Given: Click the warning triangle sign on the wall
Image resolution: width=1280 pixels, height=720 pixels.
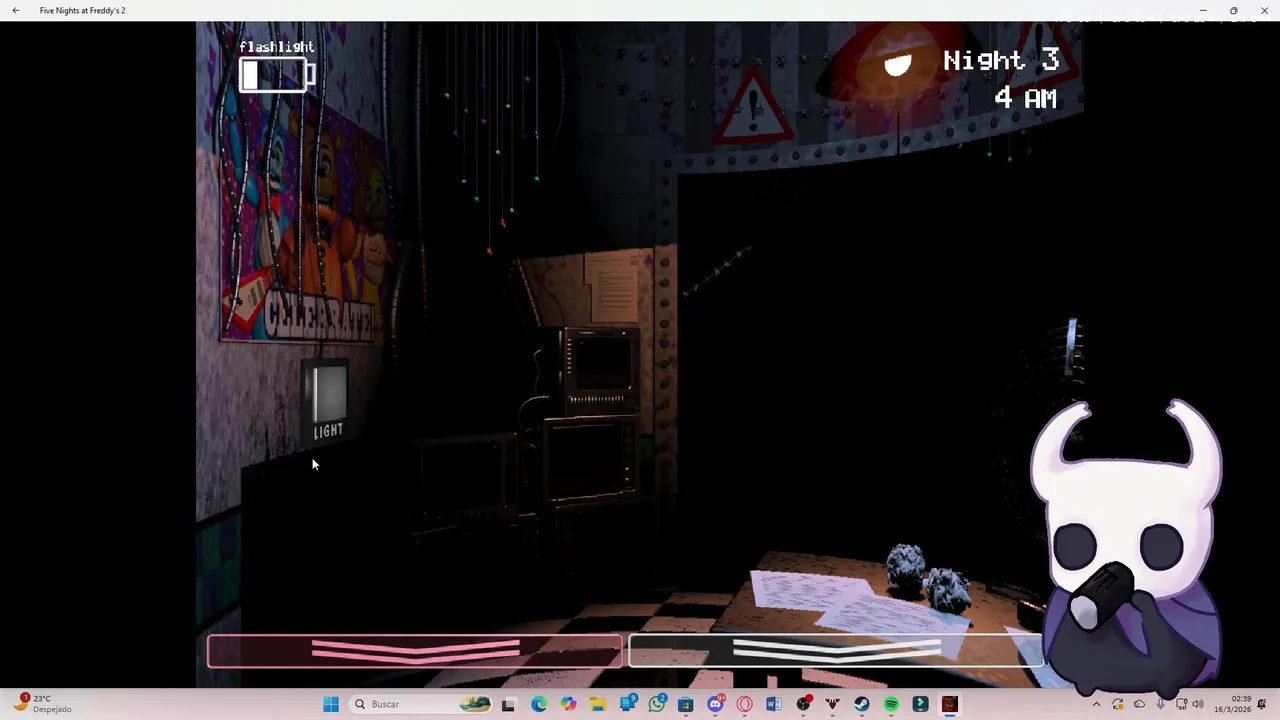Looking at the screenshot, I should pyautogui.click(x=755, y=106).
